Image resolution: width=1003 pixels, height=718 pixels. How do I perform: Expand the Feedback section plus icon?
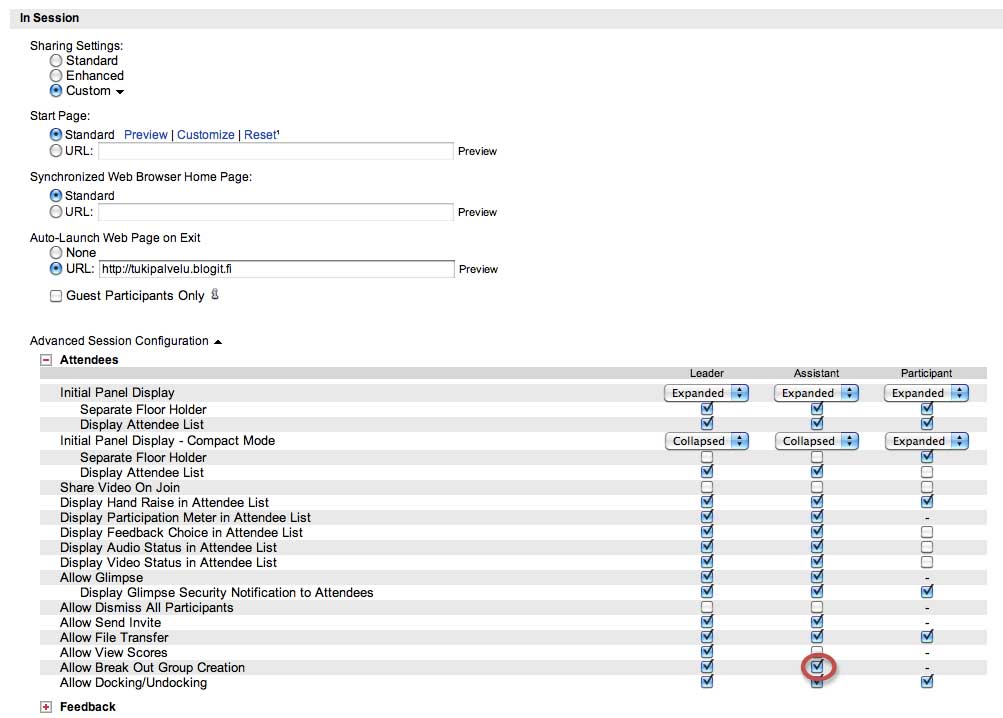click(46, 707)
